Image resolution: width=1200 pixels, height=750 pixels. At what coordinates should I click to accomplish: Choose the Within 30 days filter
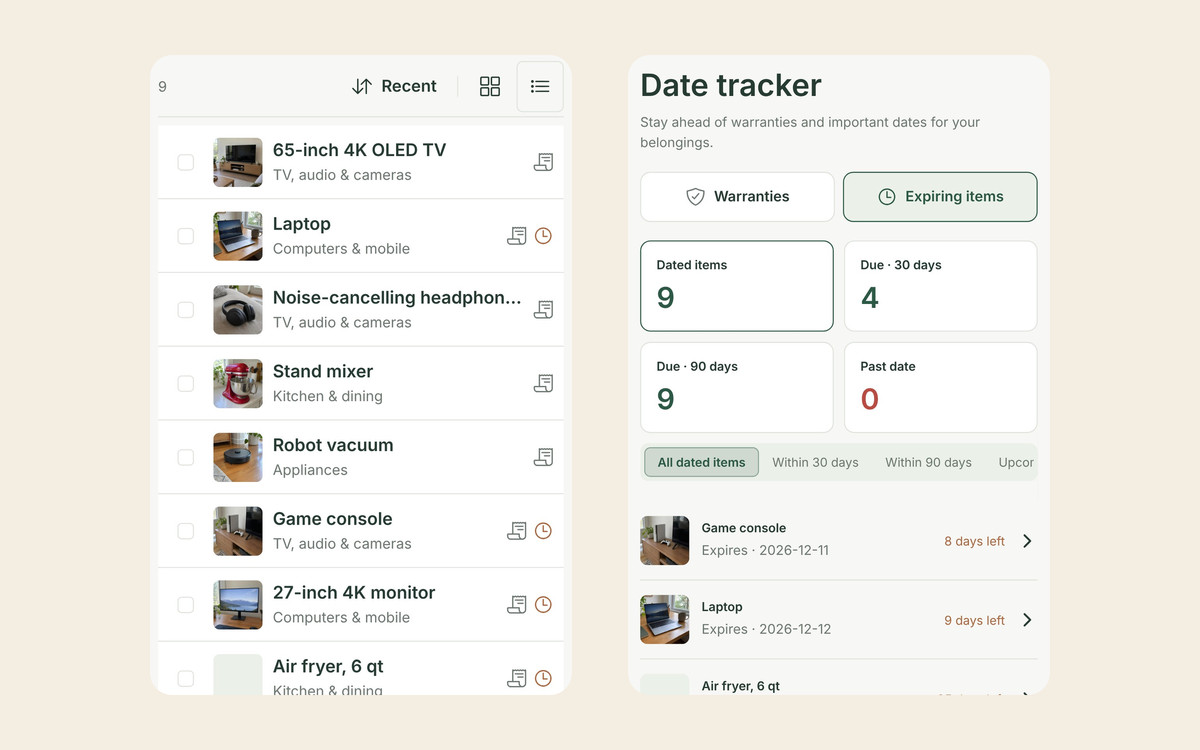[x=815, y=462]
